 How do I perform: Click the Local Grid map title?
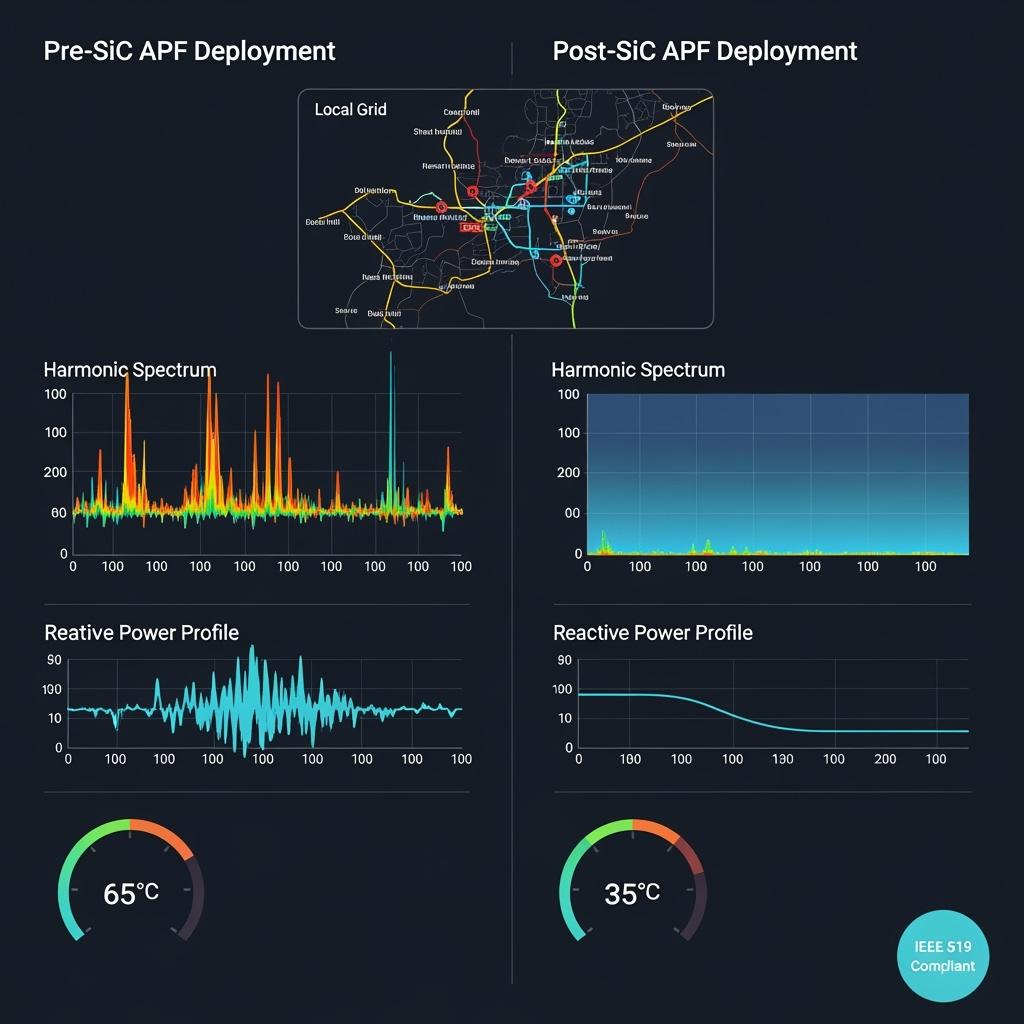350,109
